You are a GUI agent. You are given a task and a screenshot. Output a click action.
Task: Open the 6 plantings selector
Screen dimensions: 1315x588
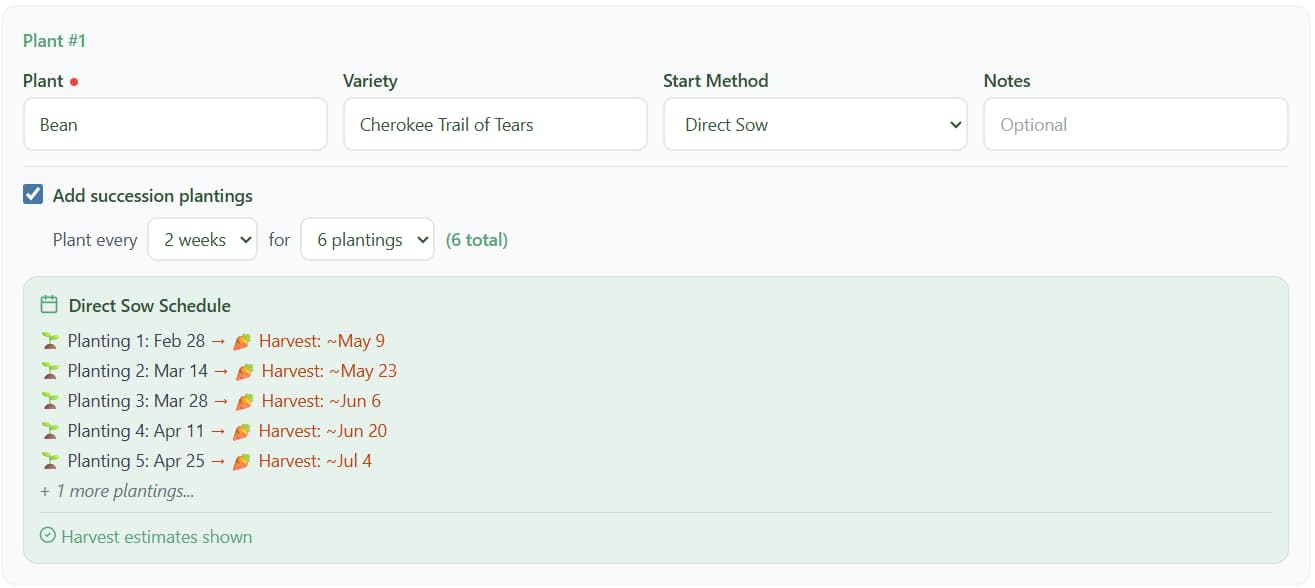367,239
